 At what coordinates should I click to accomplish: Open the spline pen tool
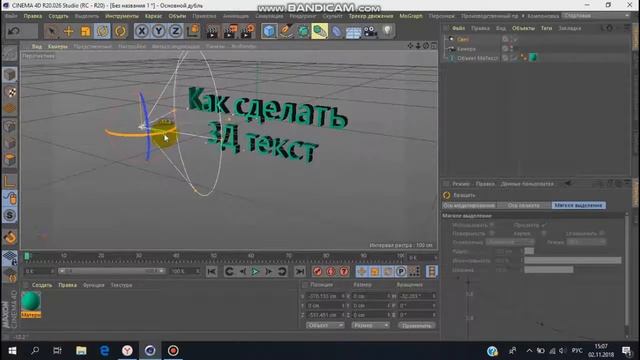point(286,31)
